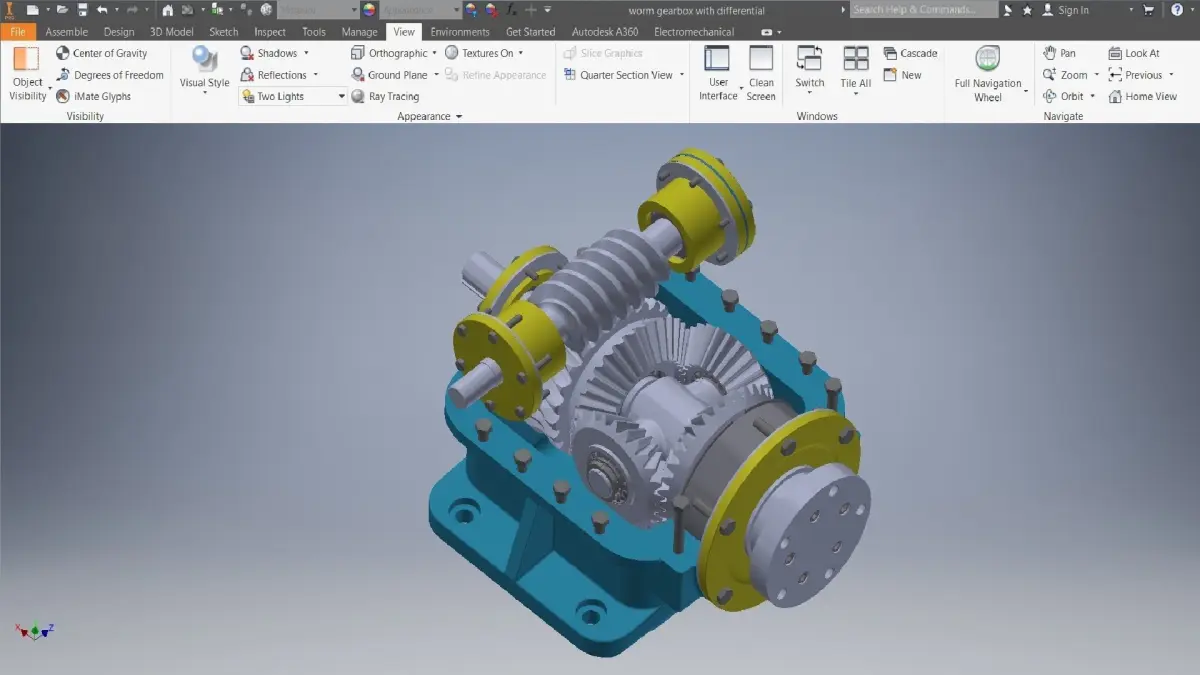
Task: Return to Home View
Action: pos(1142,97)
